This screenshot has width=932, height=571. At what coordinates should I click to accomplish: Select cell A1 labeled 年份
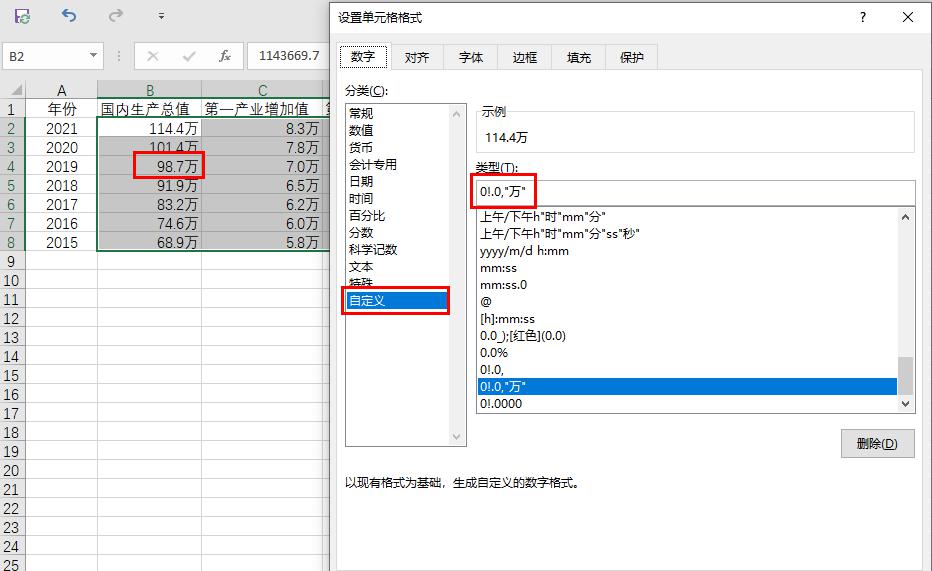pyautogui.click(x=62, y=109)
